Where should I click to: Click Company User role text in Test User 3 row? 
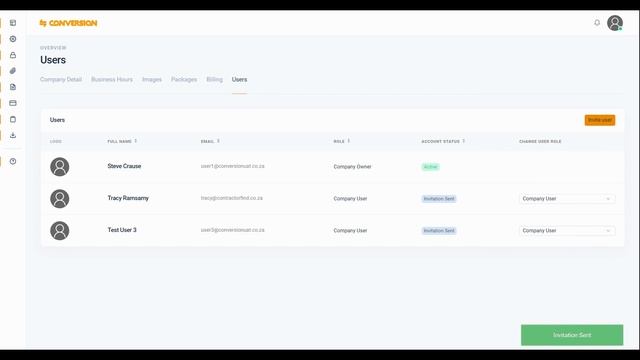pos(350,231)
